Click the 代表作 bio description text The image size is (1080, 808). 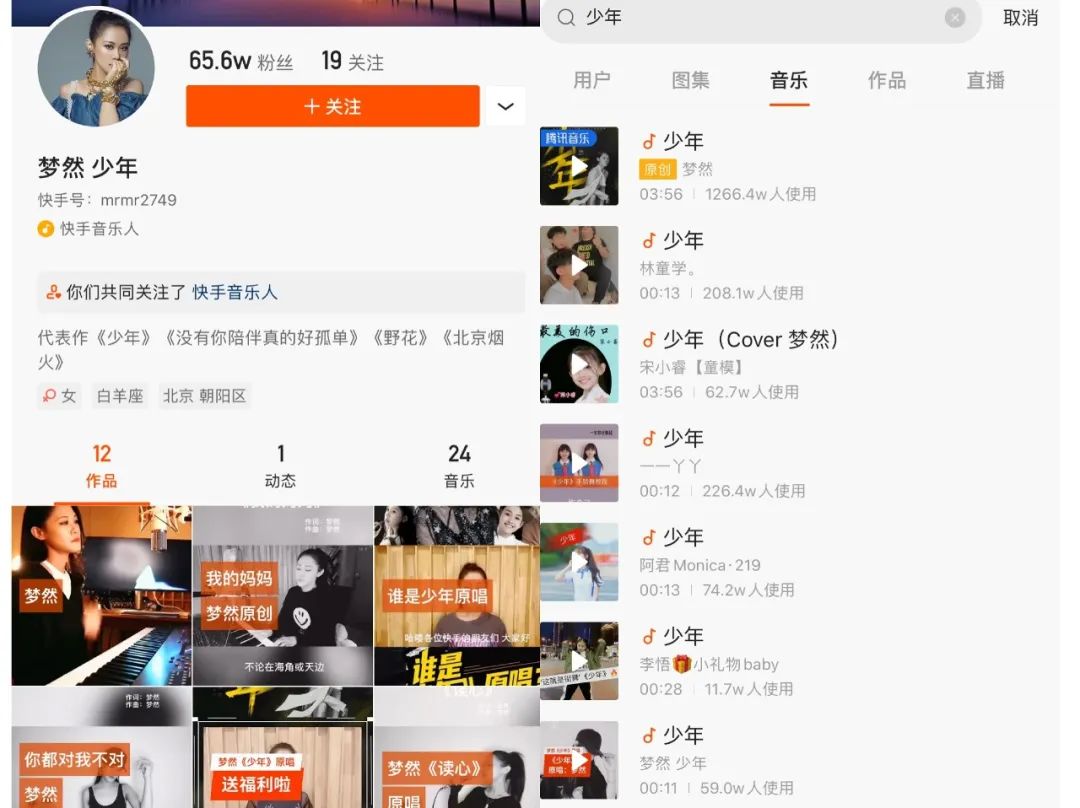point(271,350)
